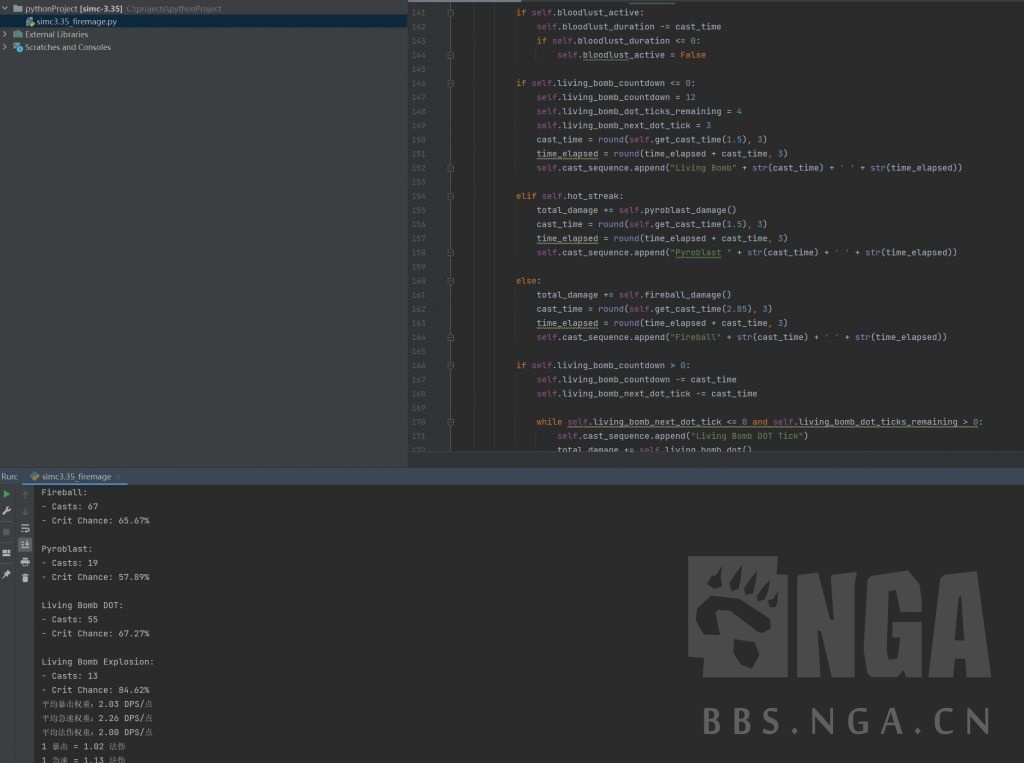Click the Restore Layout icon in Run panel
This screenshot has width=1024, height=763.
pos(7,552)
